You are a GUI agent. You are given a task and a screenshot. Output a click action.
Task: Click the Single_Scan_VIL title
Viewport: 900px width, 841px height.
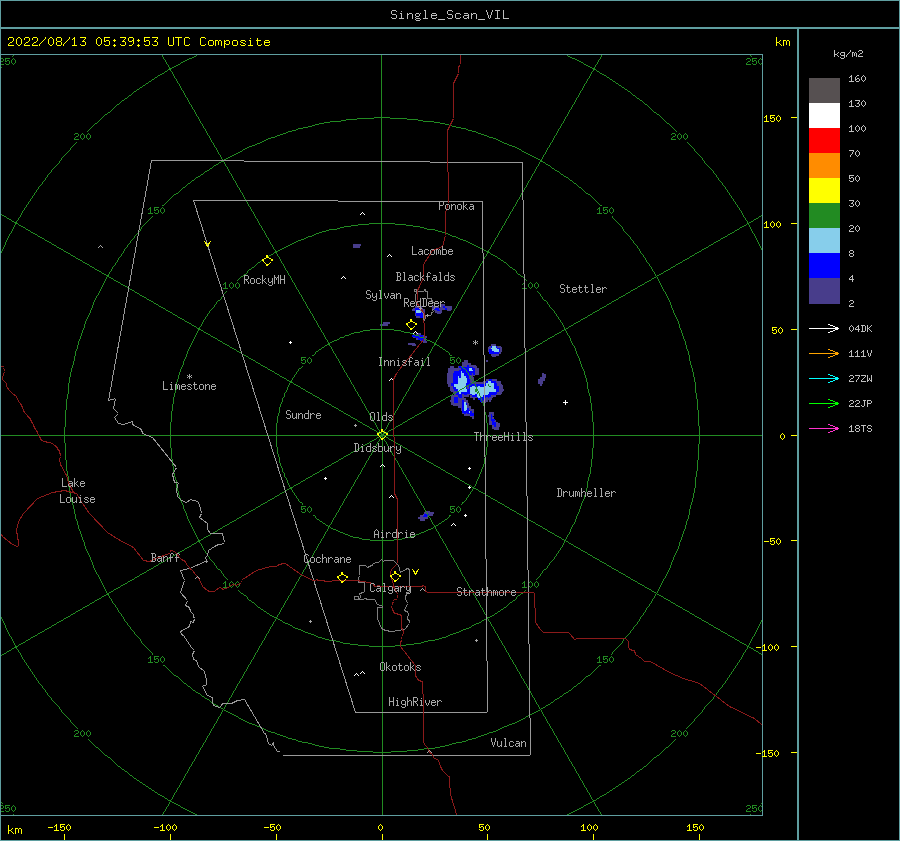point(449,14)
